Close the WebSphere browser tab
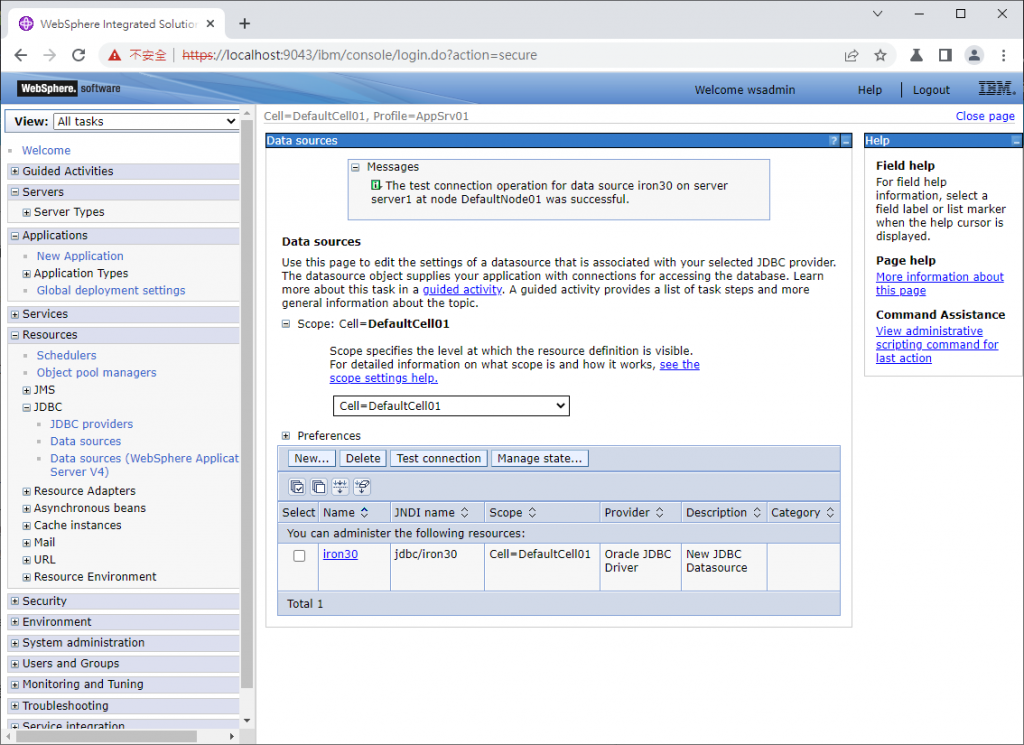The height and width of the screenshot is (745, 1024). point(210,24)
